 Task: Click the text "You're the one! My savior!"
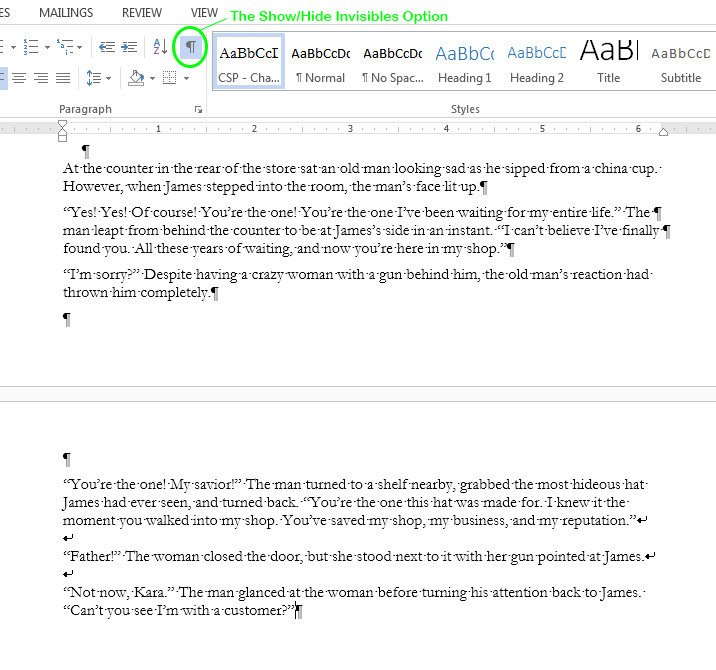tap(153, 484)
